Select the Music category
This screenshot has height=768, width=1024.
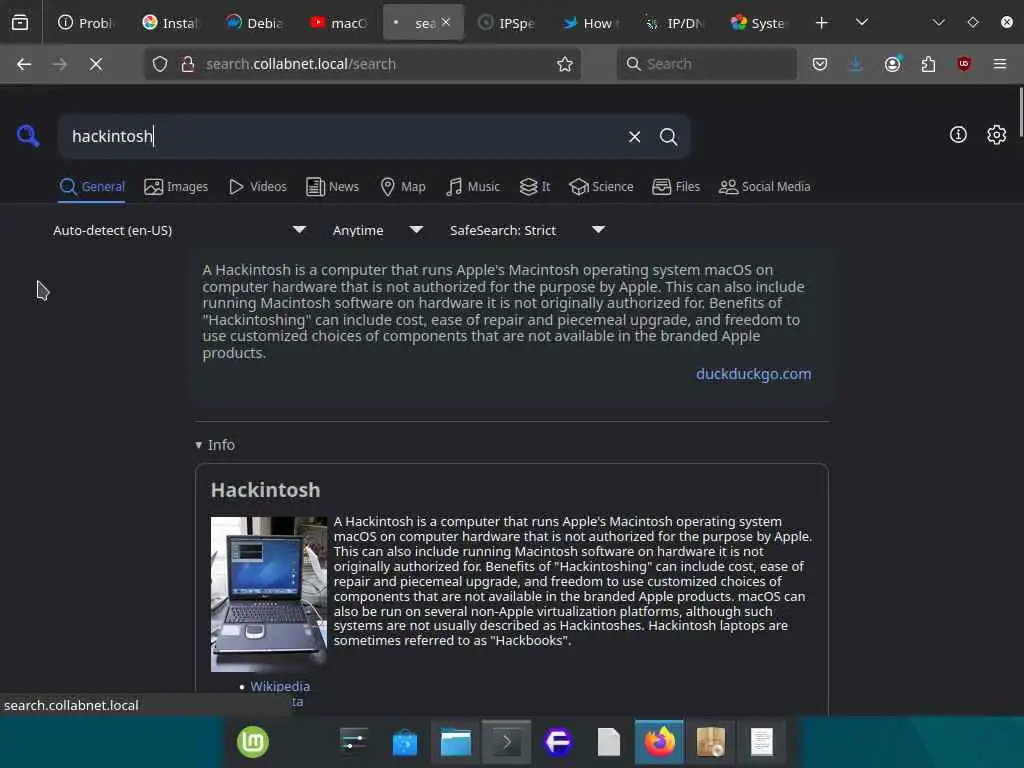(473, 187)
